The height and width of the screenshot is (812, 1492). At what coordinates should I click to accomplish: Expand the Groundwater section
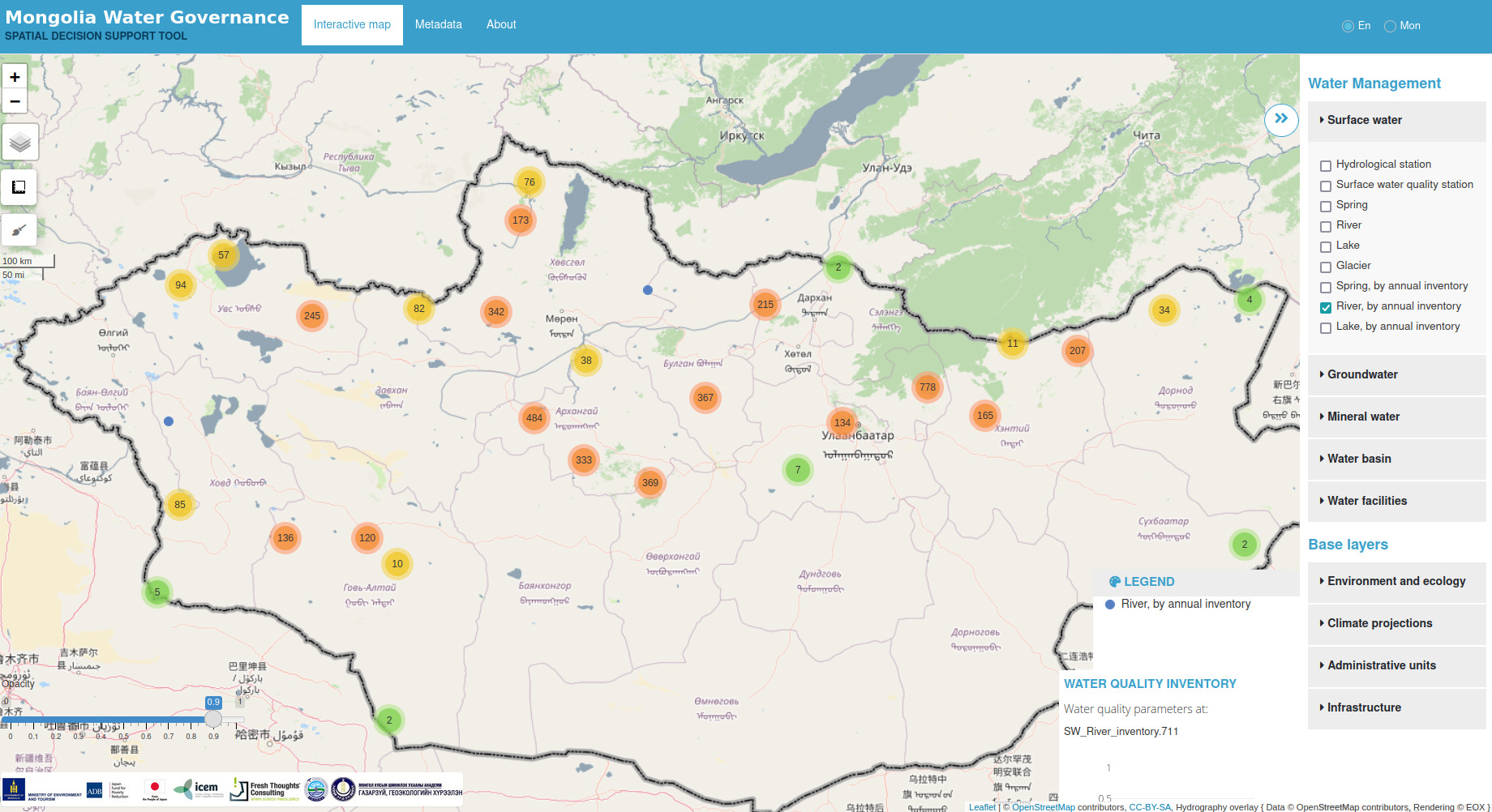1362,374
